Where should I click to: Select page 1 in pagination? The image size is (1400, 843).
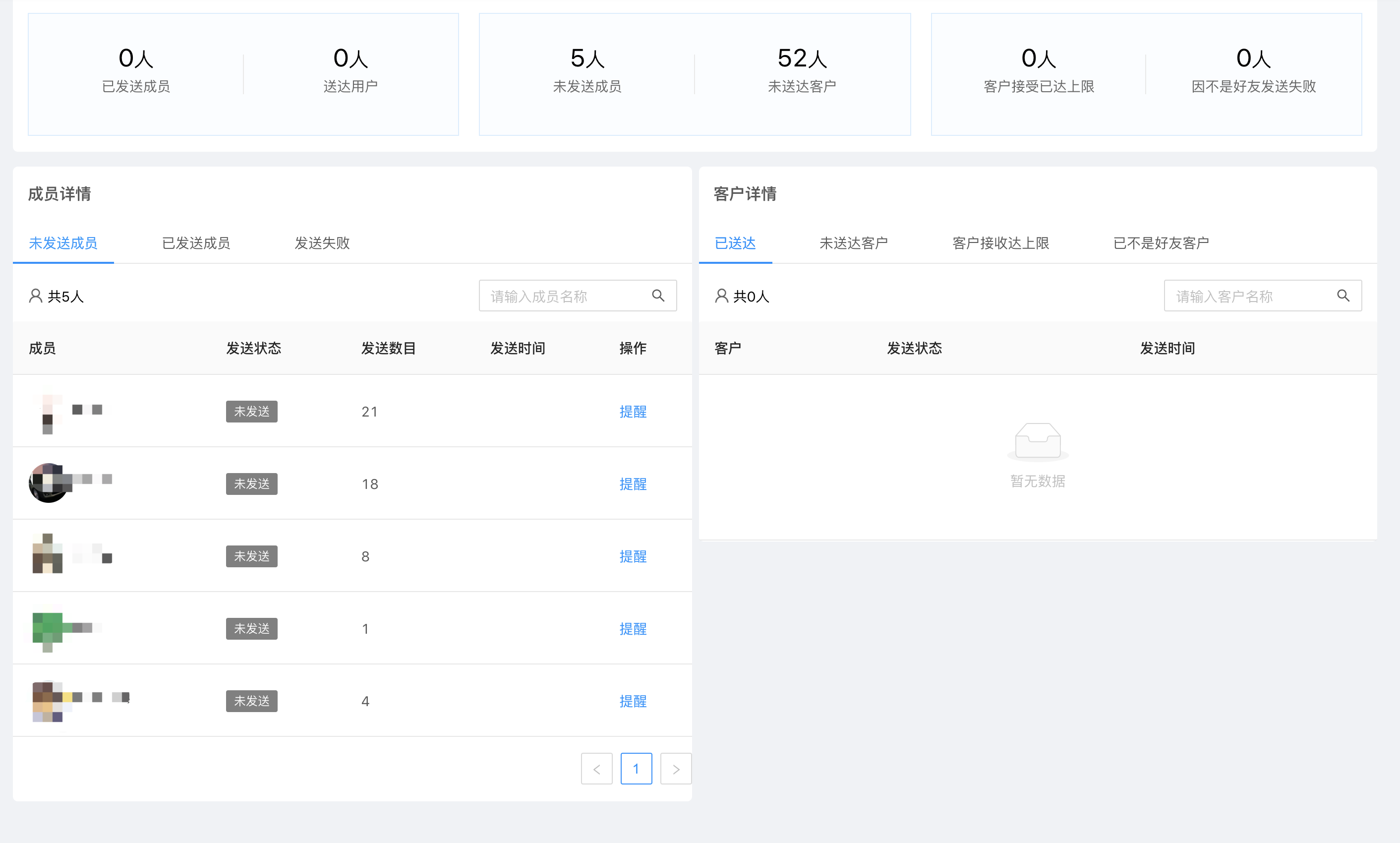636,769
